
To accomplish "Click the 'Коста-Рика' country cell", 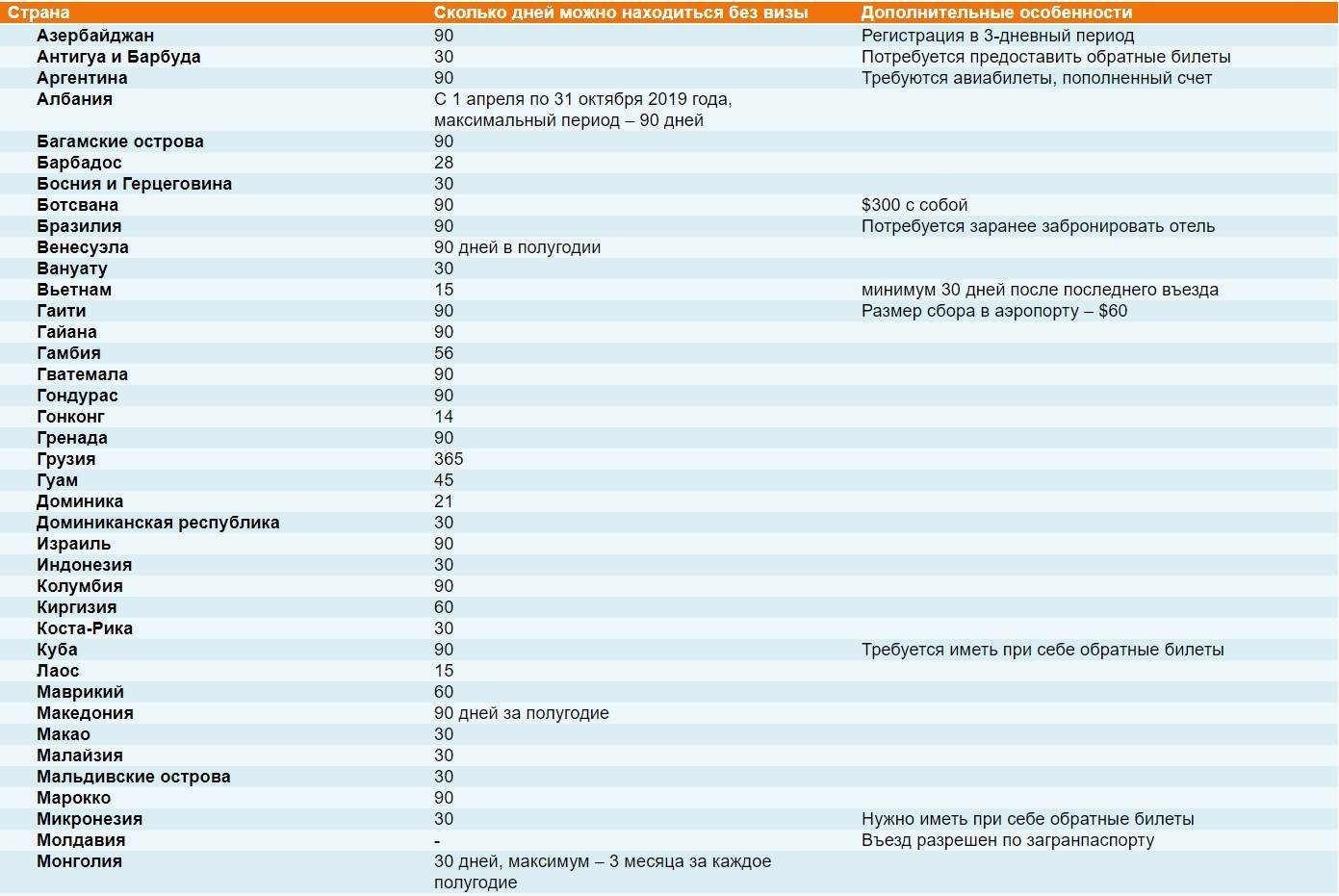I will (x=85, y=628).
